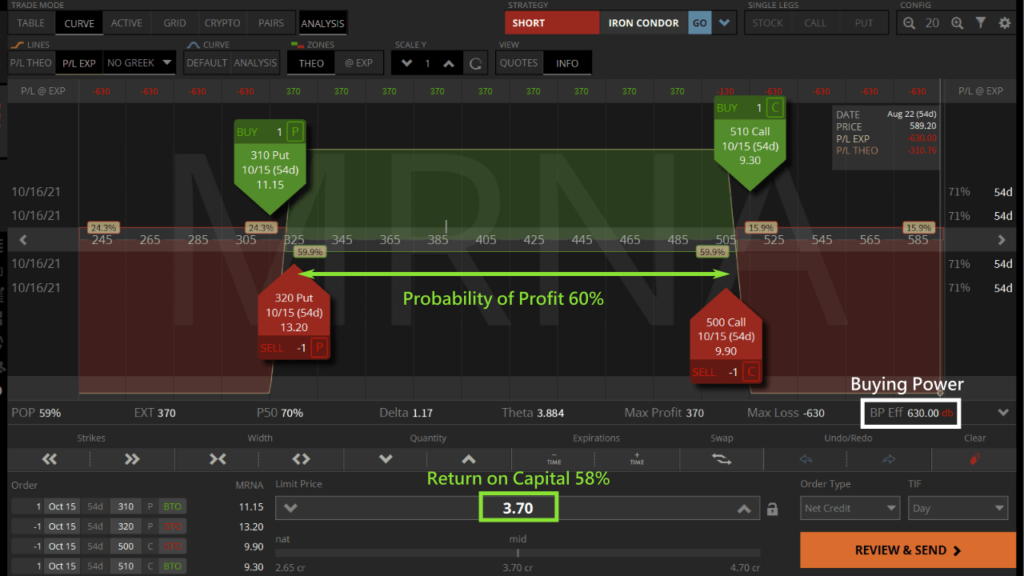Click the REVIEW & SEND button

coord(908,550)
